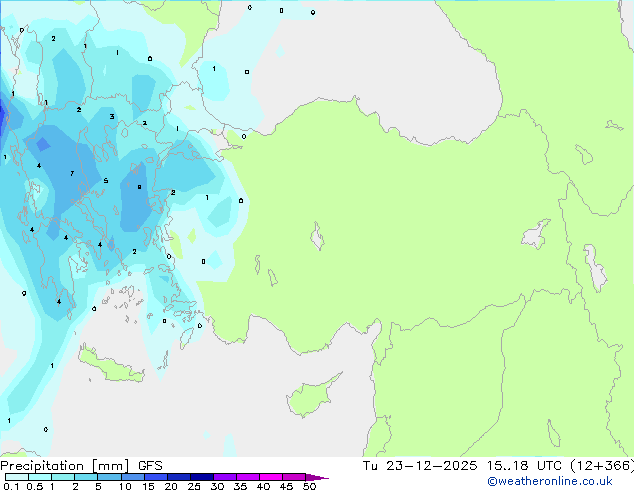This screenshot has width=634, height=490.
Task: Click the legend scale label '35'
Action: (240, 486)
